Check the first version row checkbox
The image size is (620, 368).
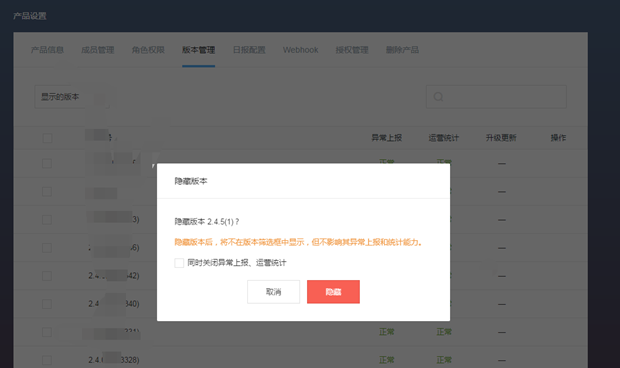pos(47,163)
